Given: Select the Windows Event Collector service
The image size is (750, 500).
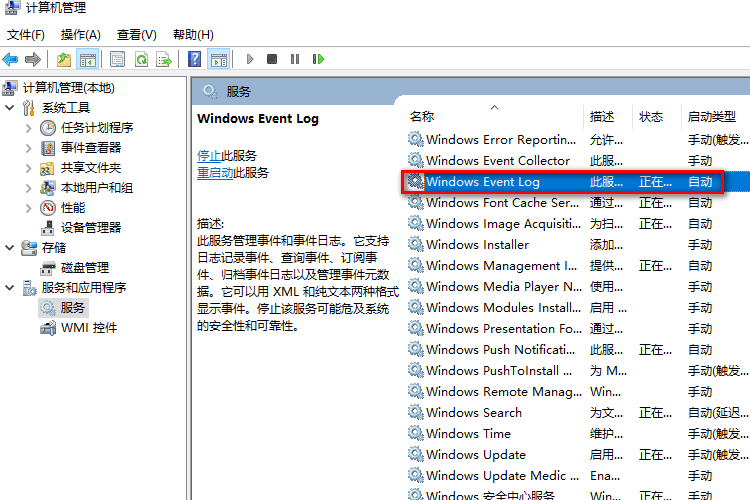Looking at the screenshot, I should pos(577,161).
